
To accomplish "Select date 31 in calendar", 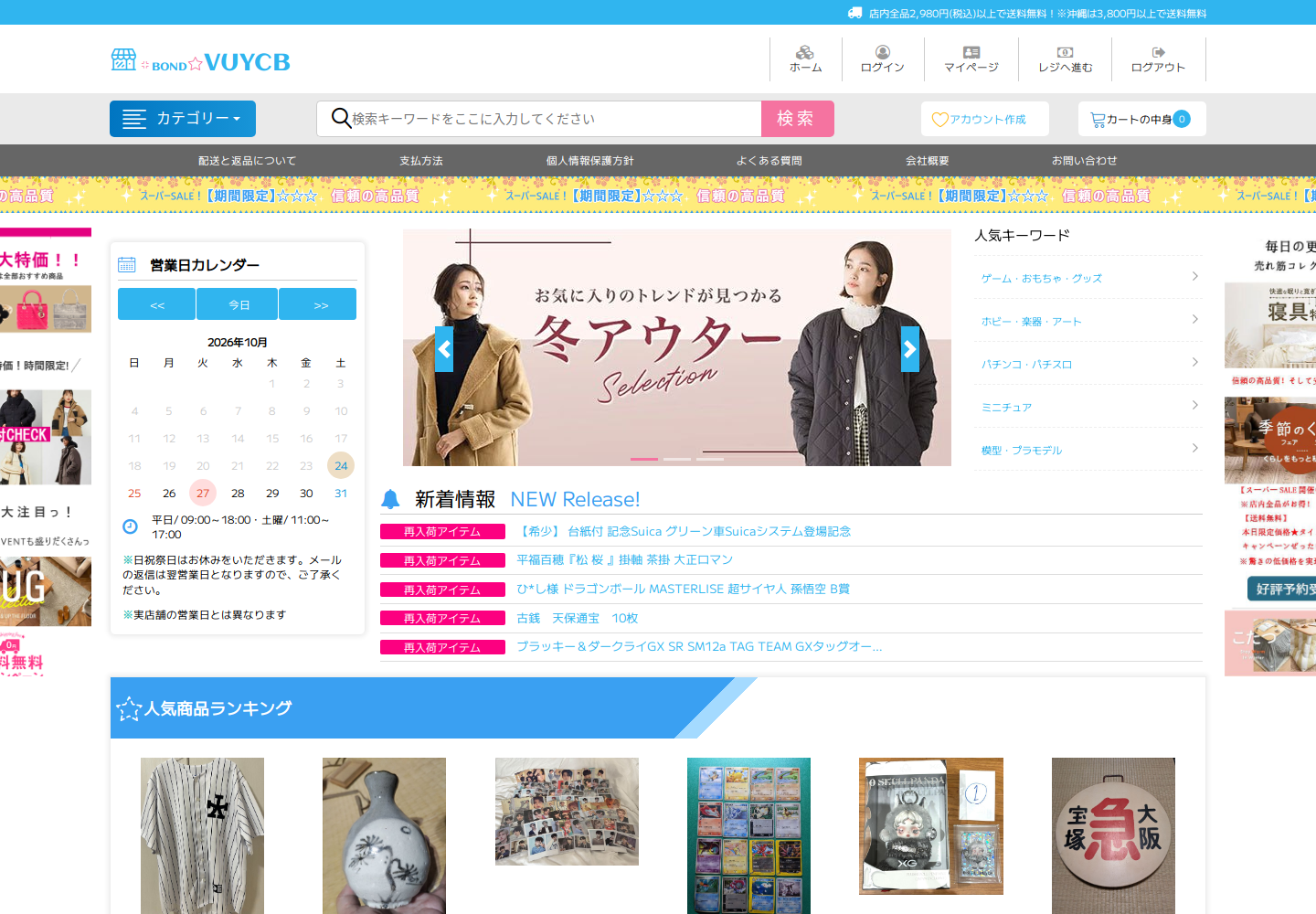I will 341,493.
